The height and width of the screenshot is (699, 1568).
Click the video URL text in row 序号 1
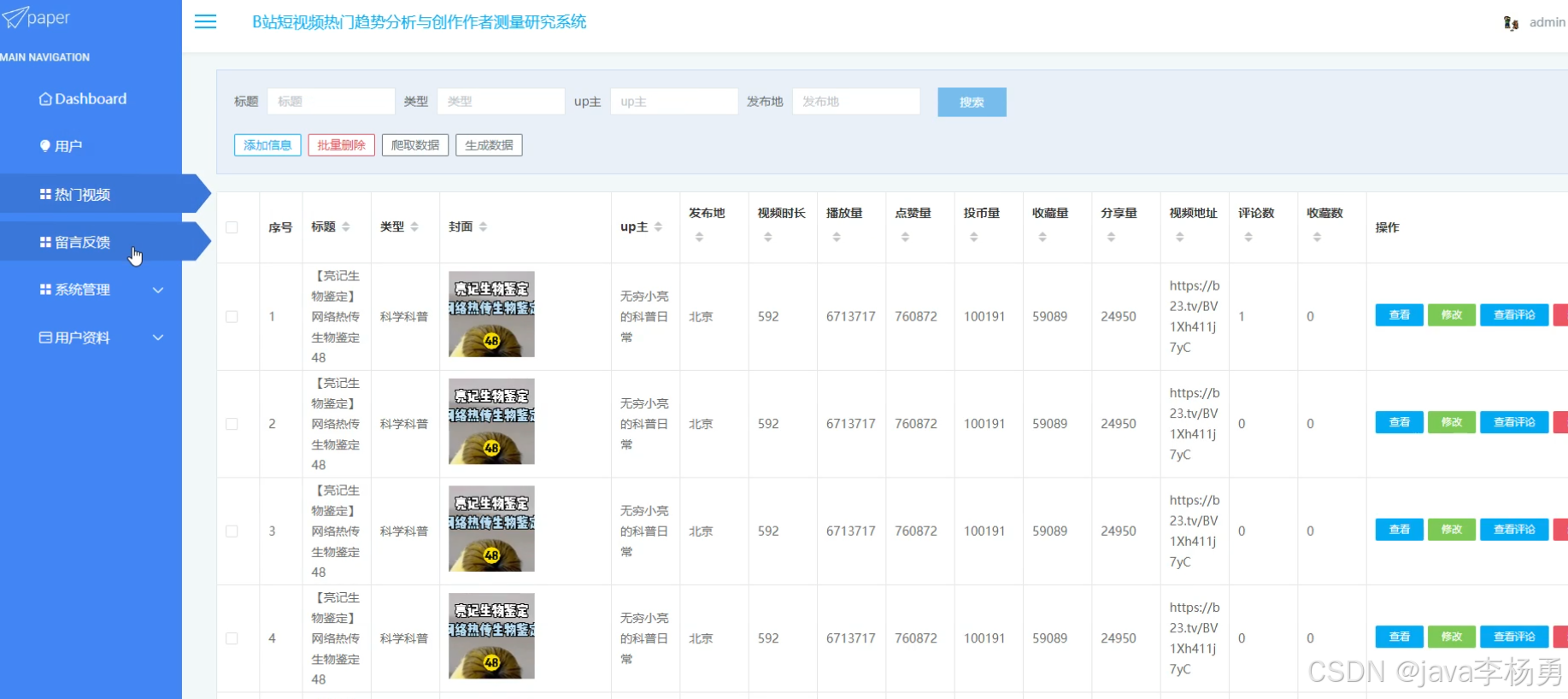tap(1195, 316)
